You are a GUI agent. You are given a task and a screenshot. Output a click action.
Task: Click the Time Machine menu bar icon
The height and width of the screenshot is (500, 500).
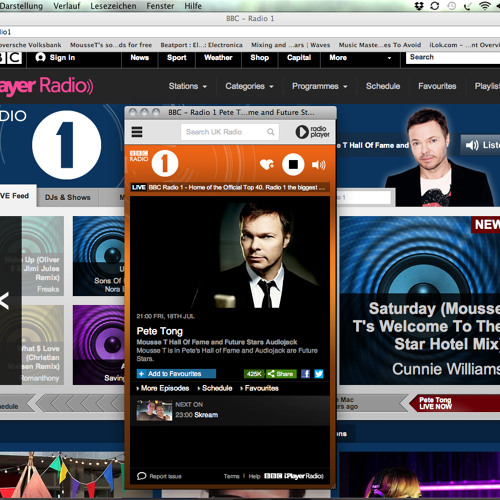pos(452,6)
